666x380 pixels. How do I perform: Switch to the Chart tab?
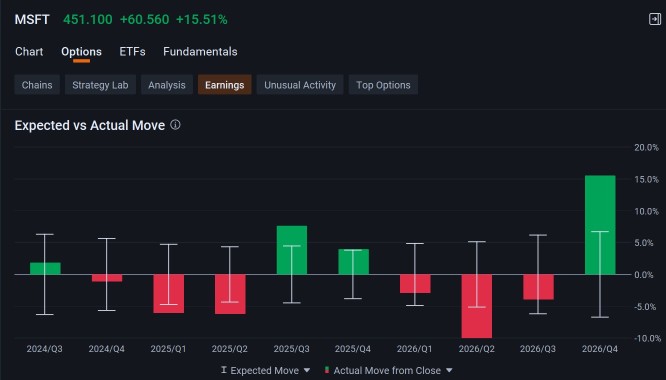pos(29,52)
